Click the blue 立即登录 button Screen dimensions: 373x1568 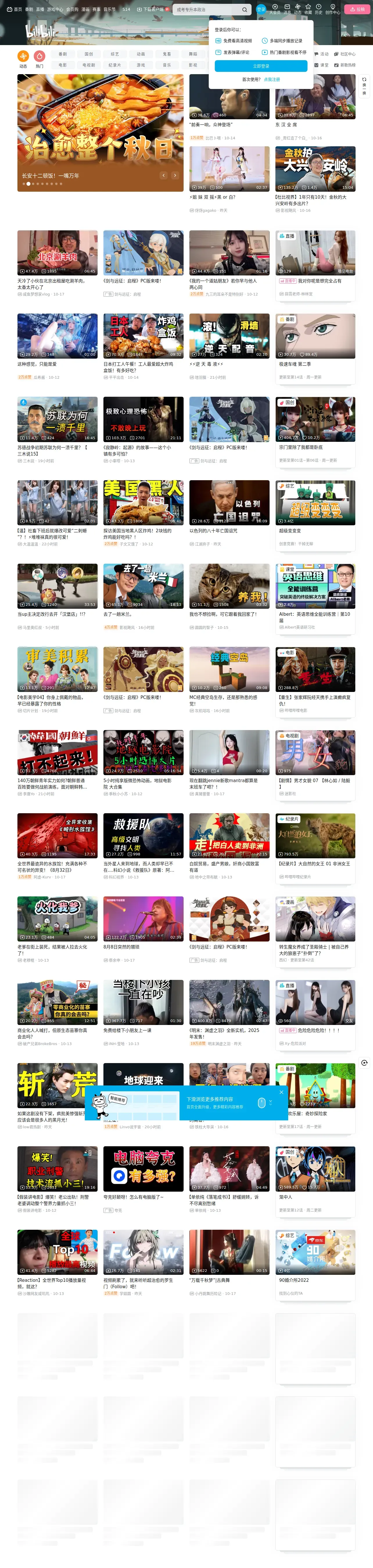click(261, 66)
